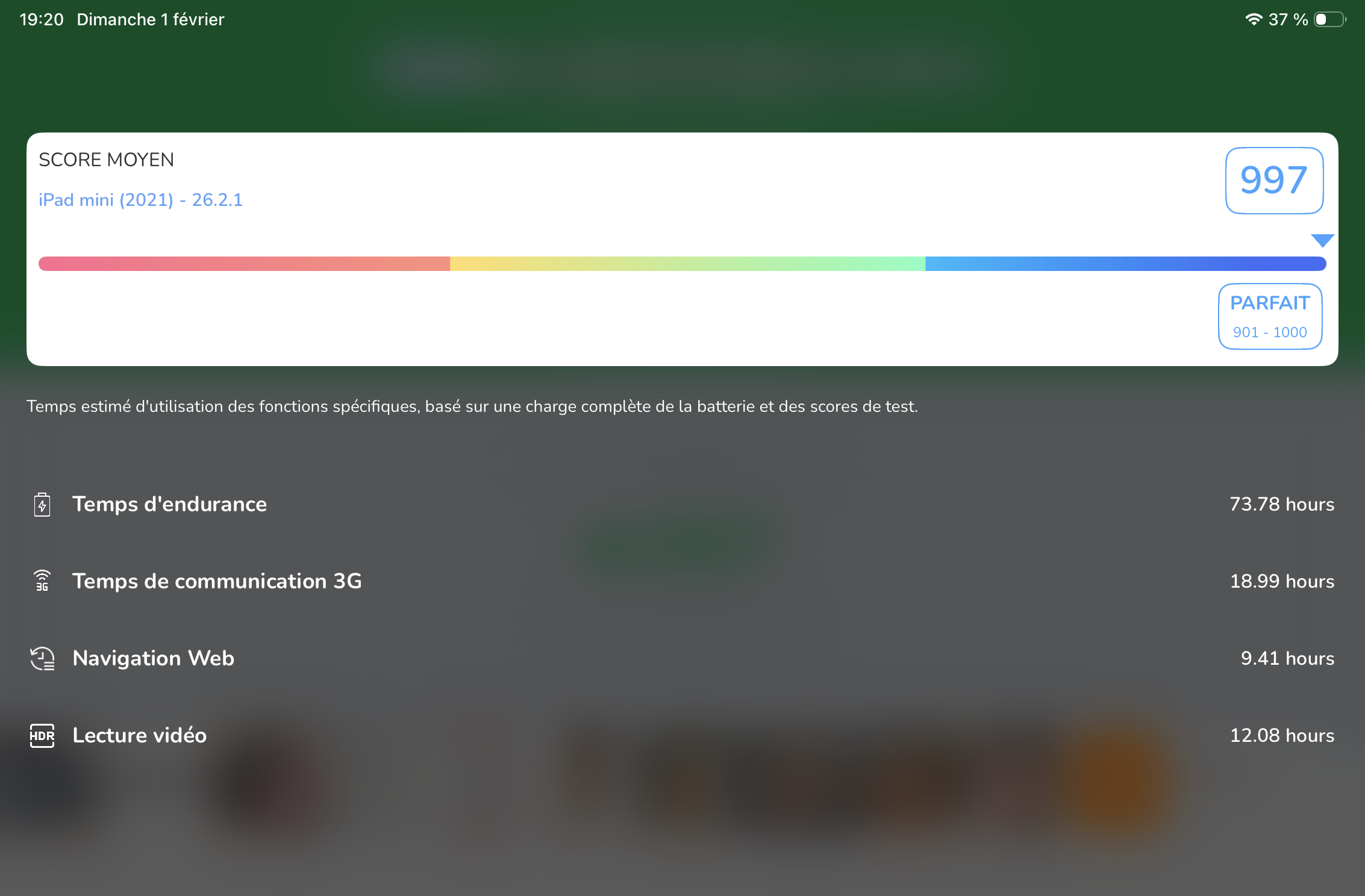Tap the HDR video playback icon

click(x=42, y=735)
